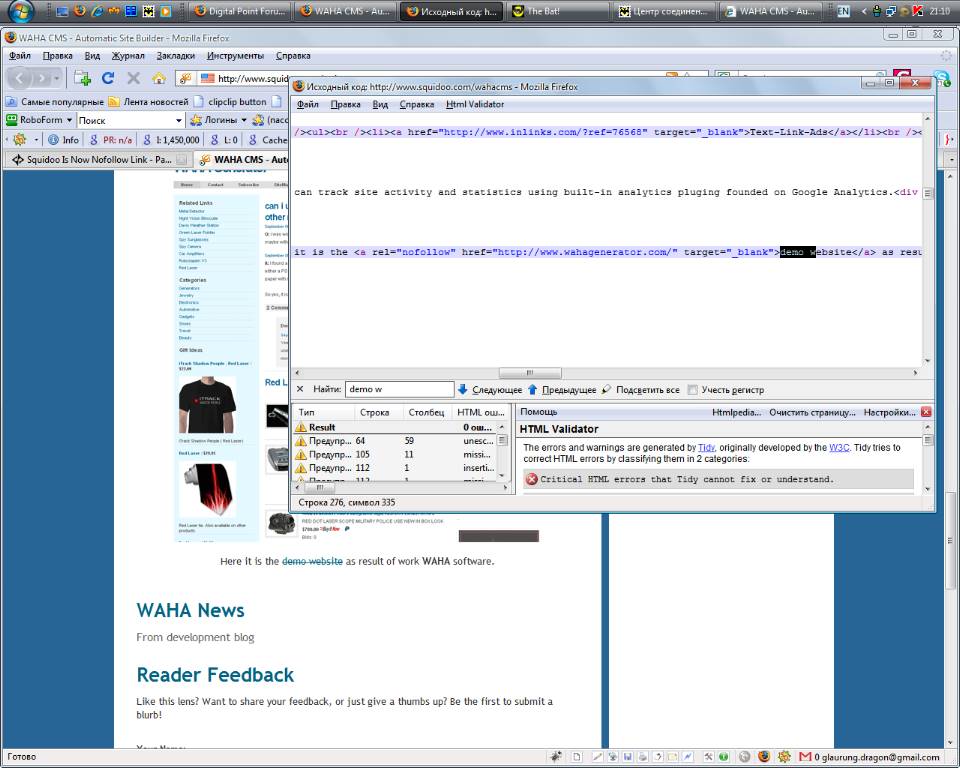Open Справка menu in source viewer window

click(416, 104)
